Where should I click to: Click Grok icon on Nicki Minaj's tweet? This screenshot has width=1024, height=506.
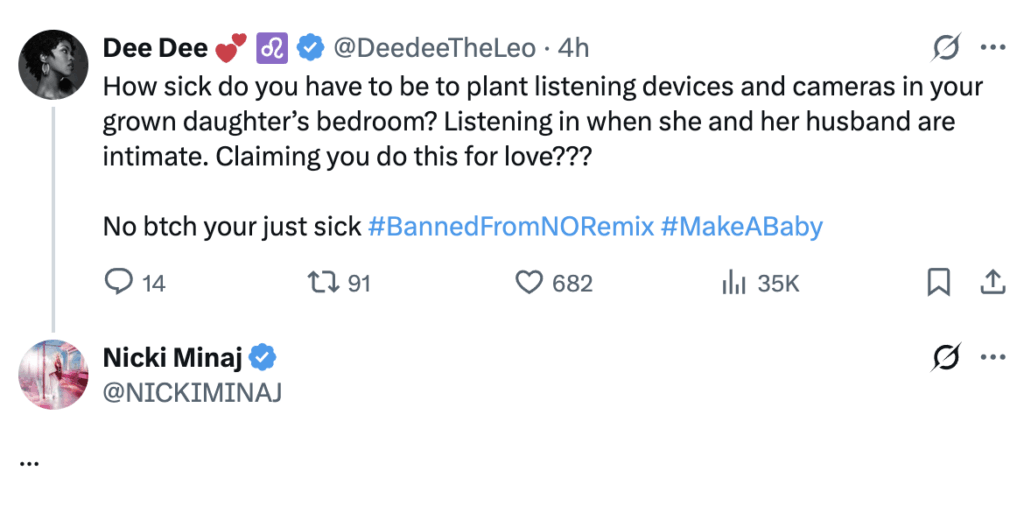coord(946,357)
